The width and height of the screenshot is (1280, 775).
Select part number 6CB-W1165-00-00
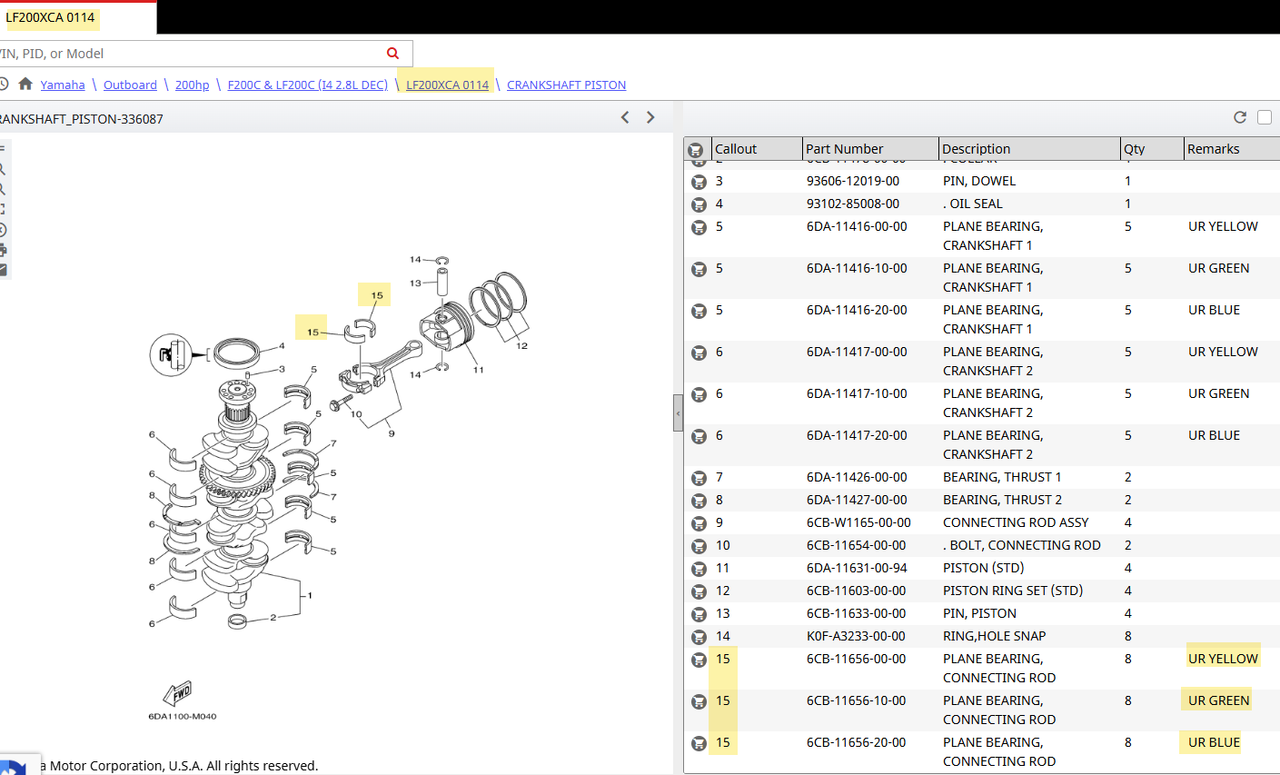tap(859, 522)
